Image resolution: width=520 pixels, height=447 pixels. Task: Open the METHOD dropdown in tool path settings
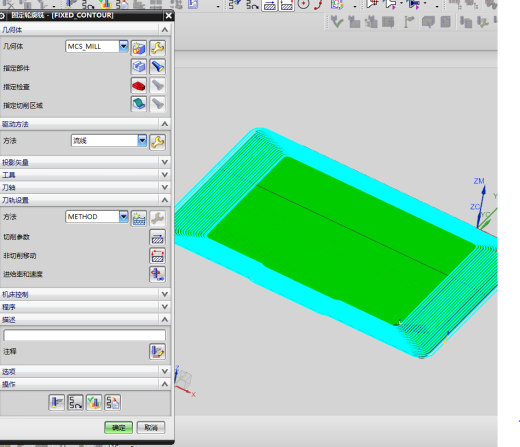coord(123,217)
